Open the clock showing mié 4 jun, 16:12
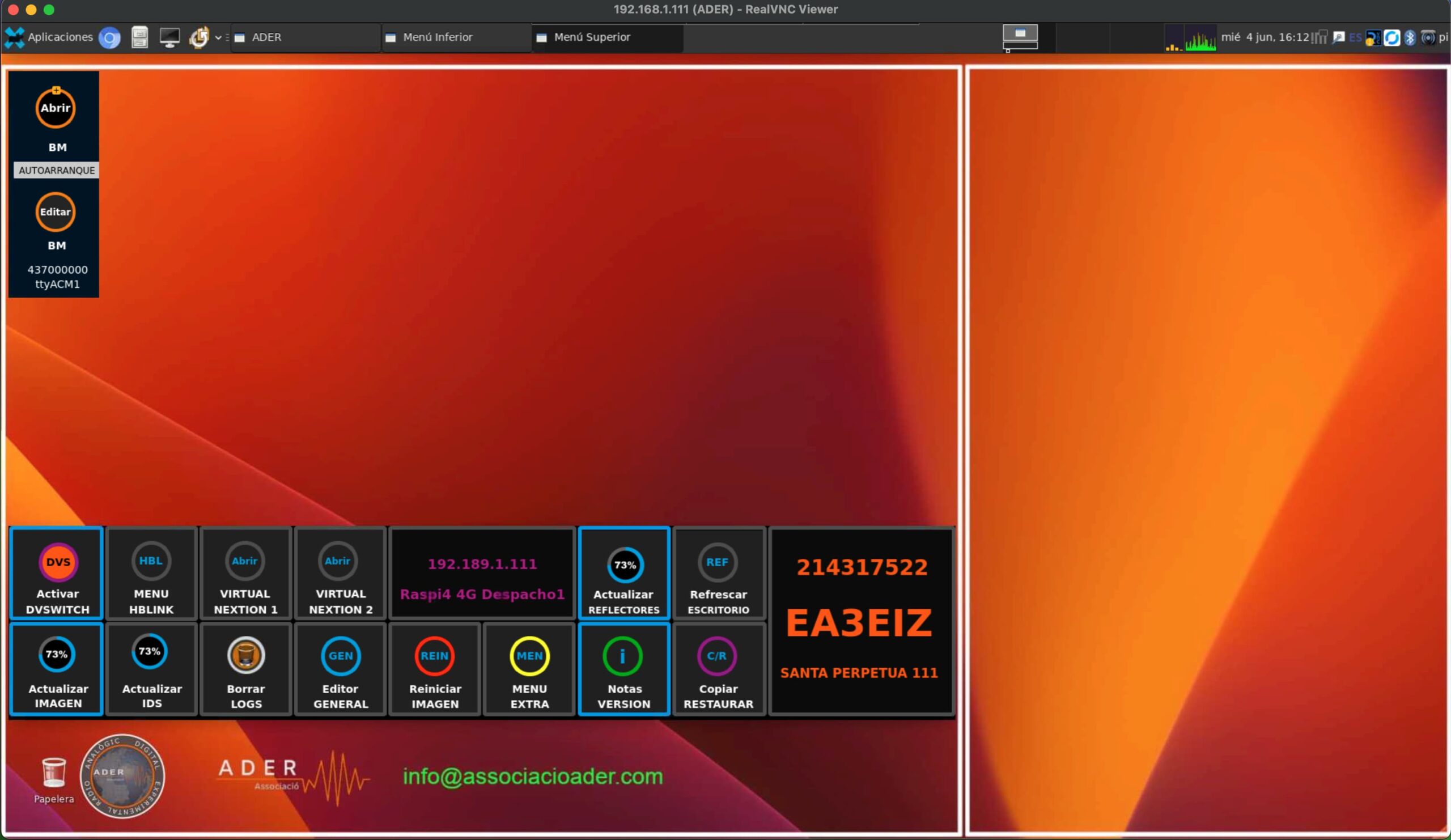 click(1265, 37)
